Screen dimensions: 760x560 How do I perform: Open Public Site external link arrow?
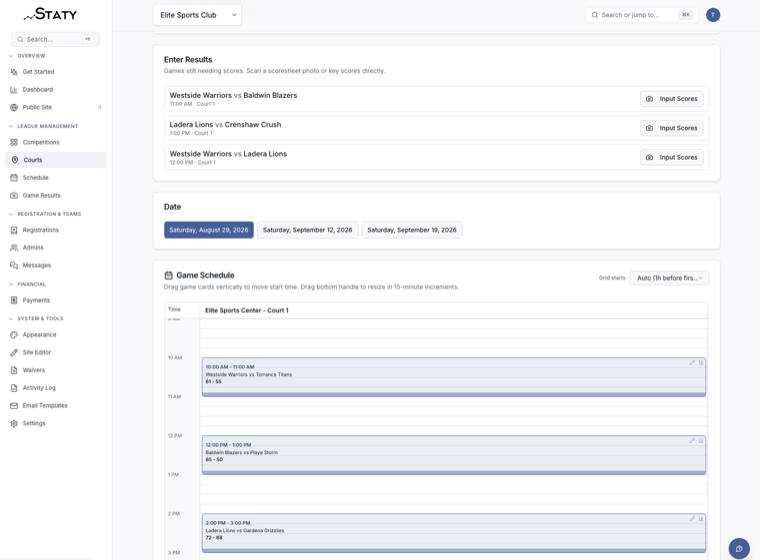[x=99, y=107]
